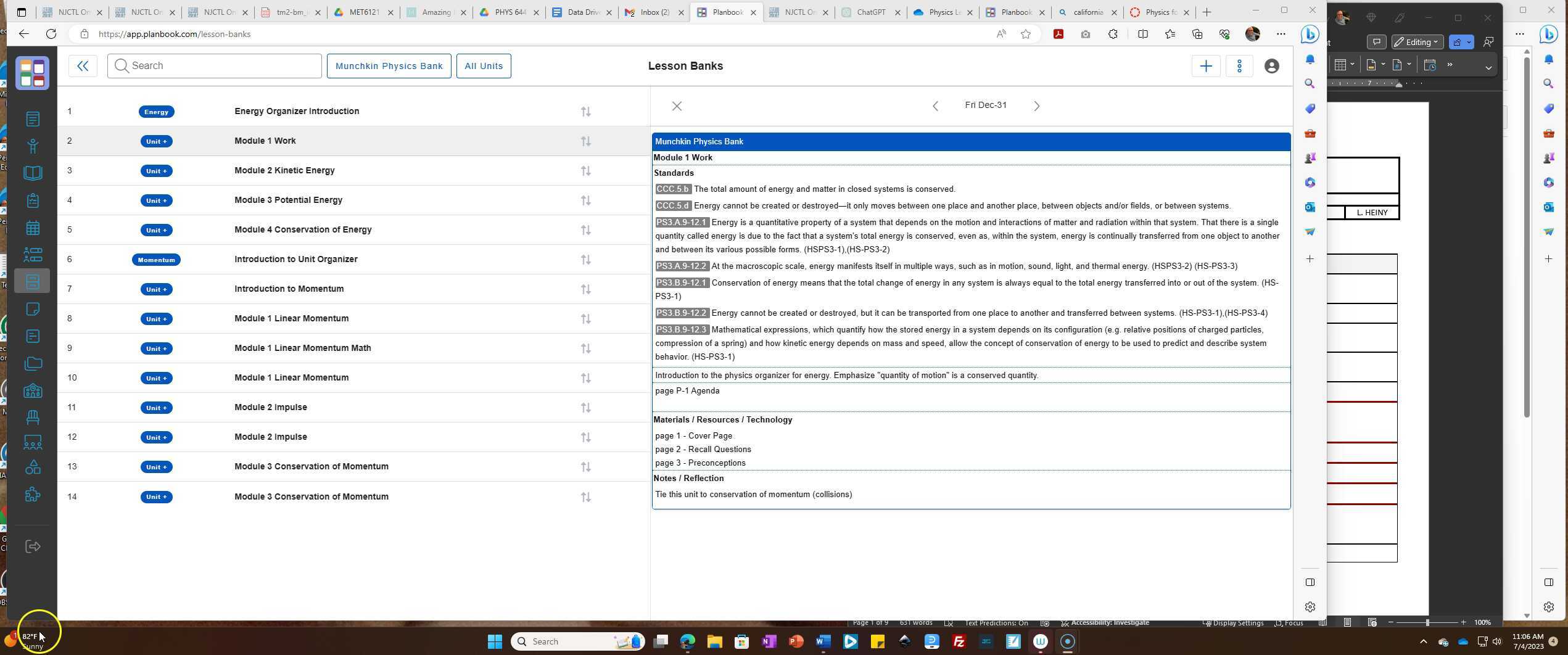1568x655 pixels.
Task: Toggle reorder arrows for Module 1 Work
Action: tap(585, 141)
